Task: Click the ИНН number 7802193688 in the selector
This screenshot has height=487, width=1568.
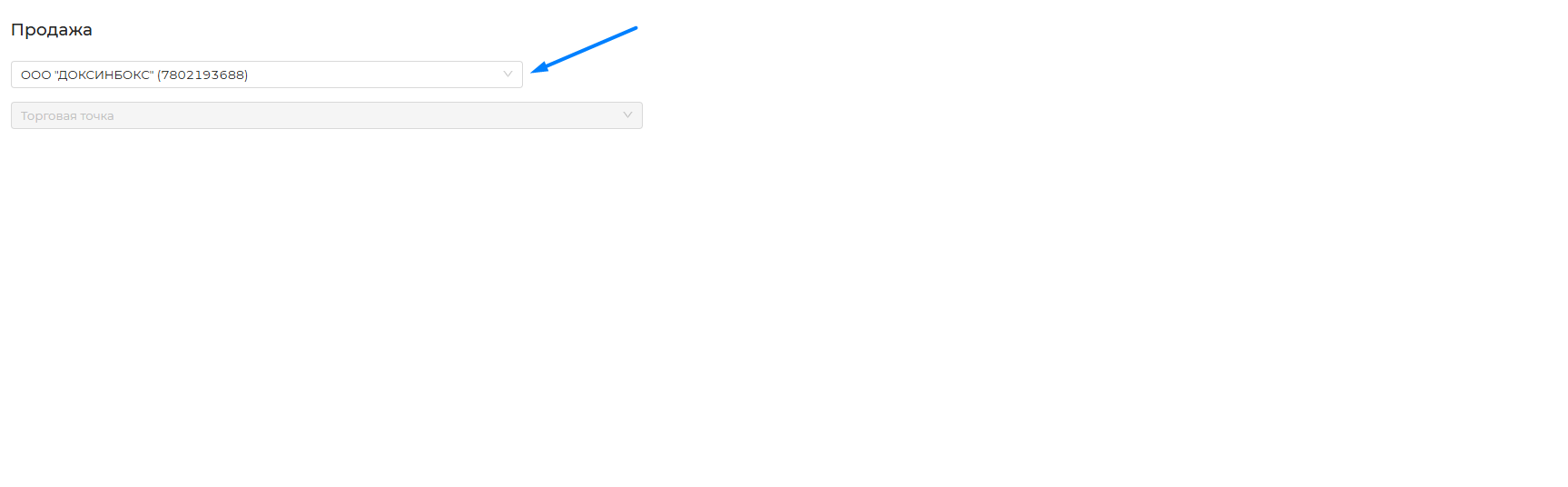Action: point(202,75)
